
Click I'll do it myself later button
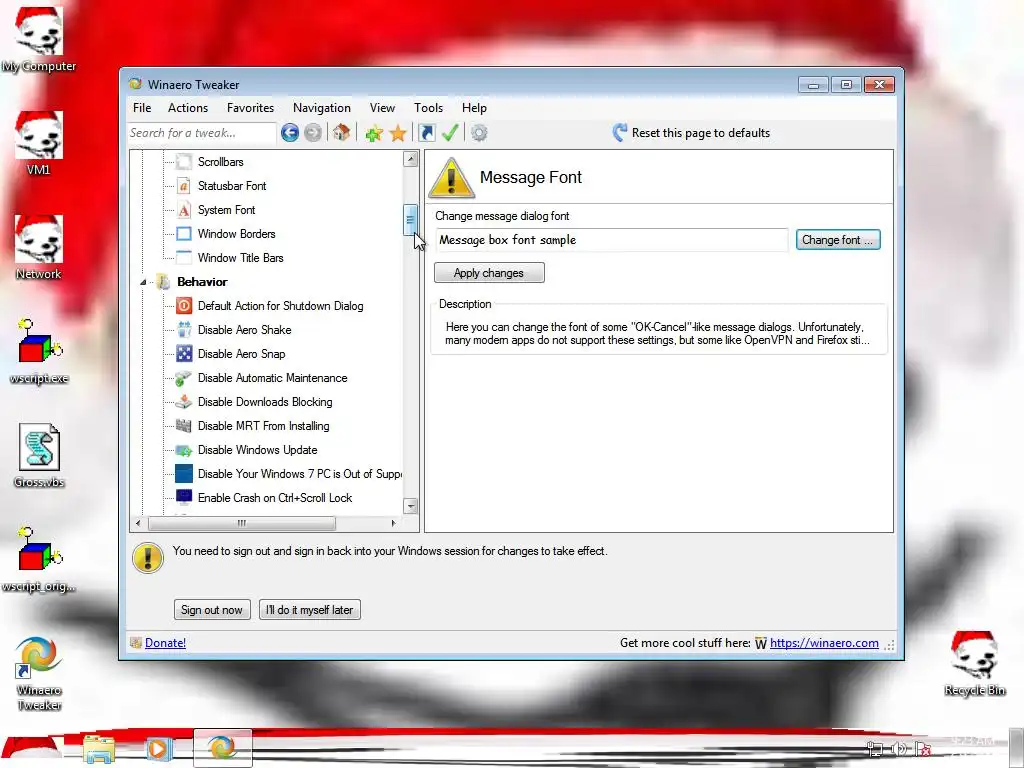click(x=310, y=610)
